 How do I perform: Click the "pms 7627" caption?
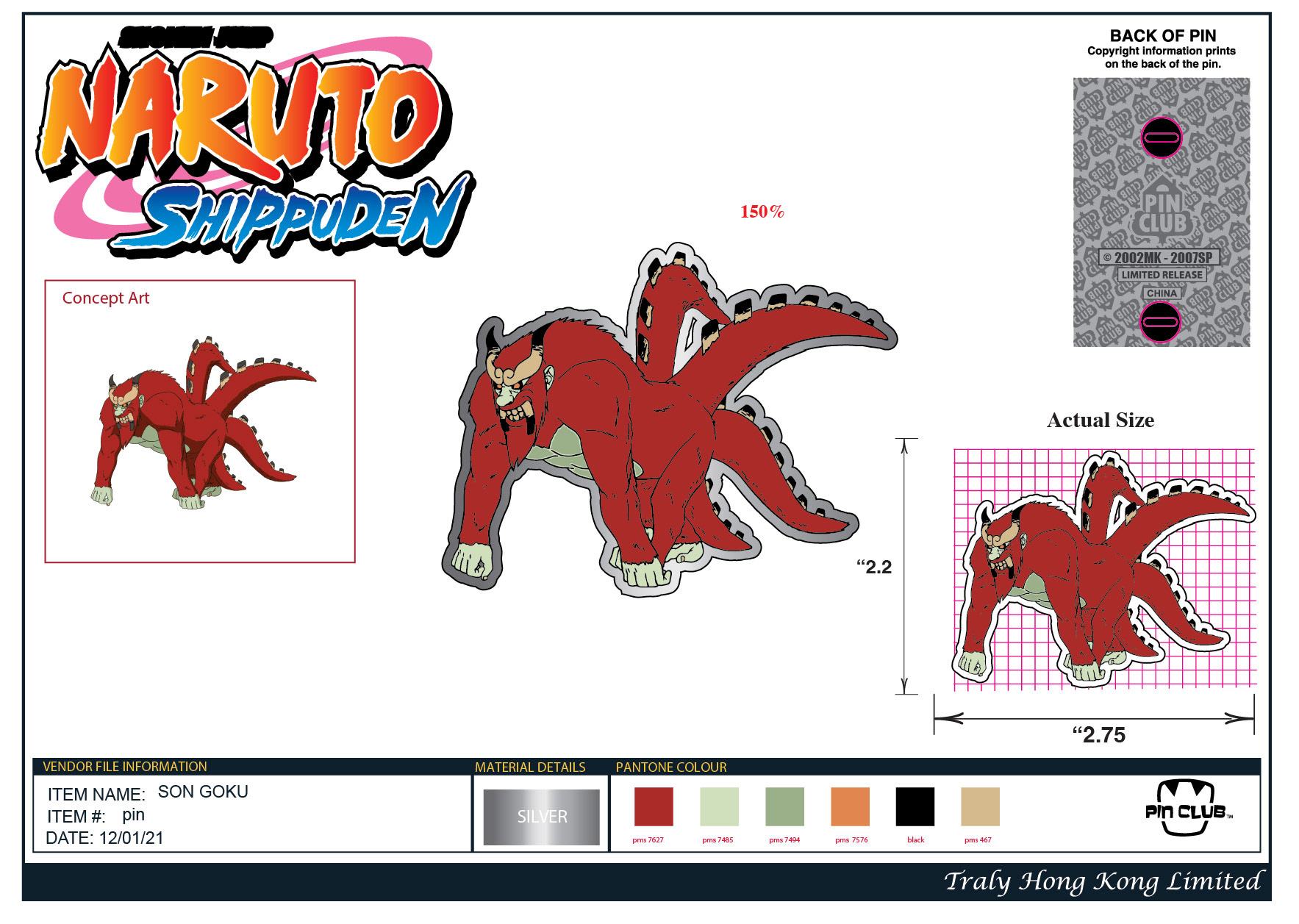(x=648, y=839)
